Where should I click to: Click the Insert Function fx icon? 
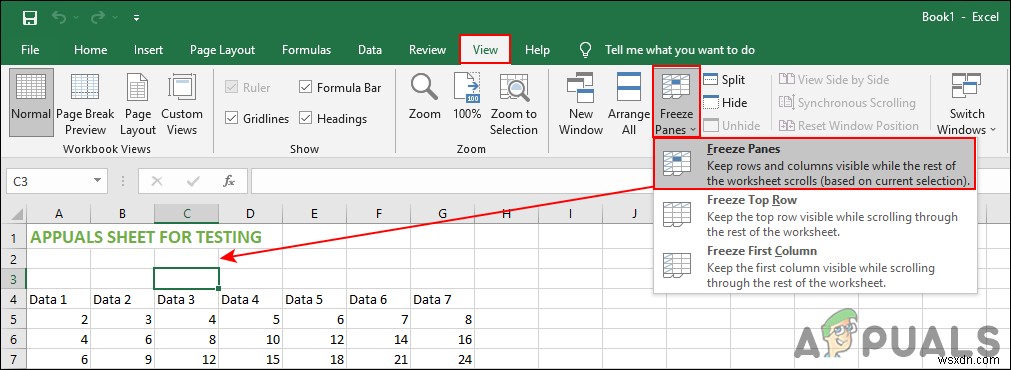point(229,181)
